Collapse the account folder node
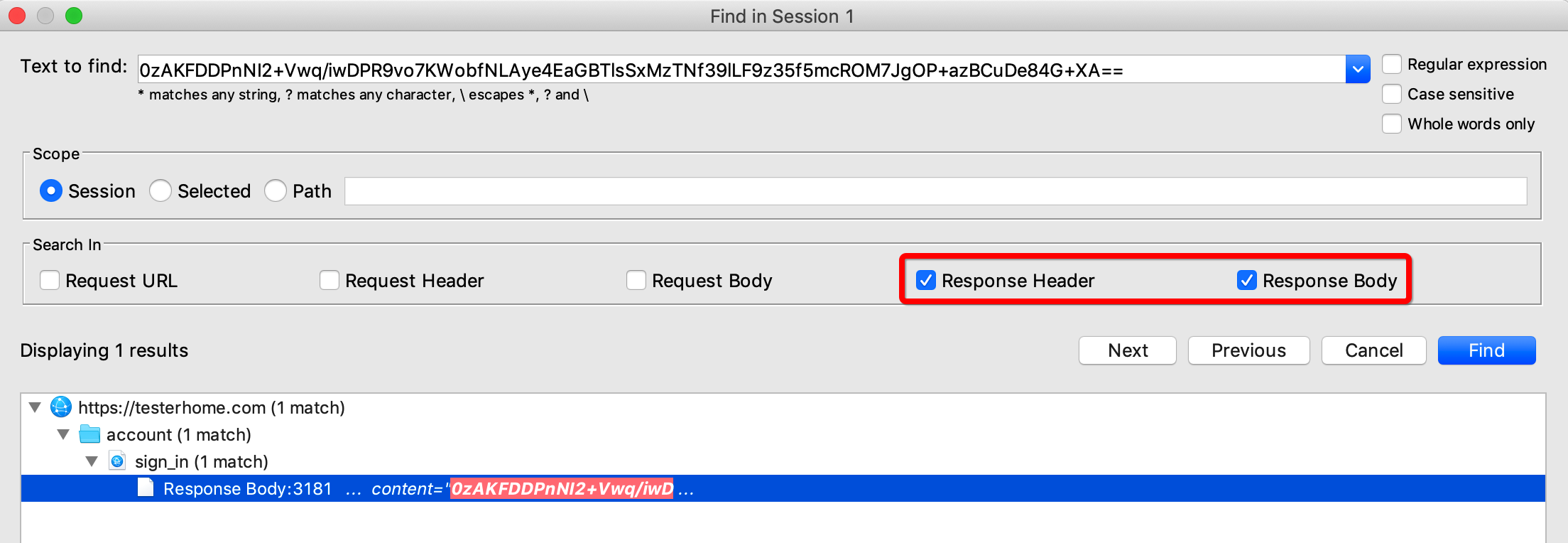This screenshot has height=543, width=1568. coord(63,434)
